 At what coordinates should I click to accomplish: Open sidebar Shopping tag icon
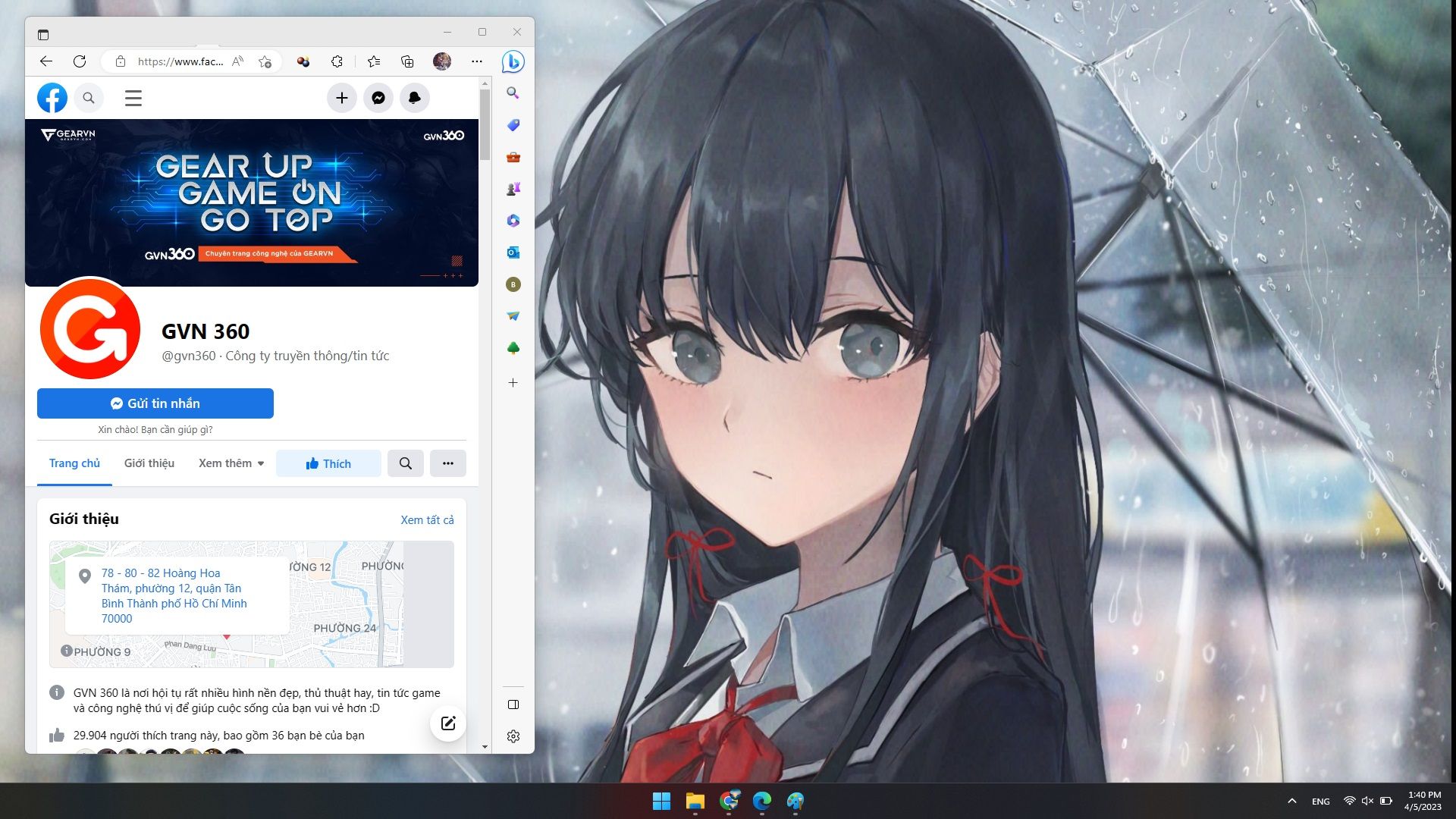pos(513,125)
